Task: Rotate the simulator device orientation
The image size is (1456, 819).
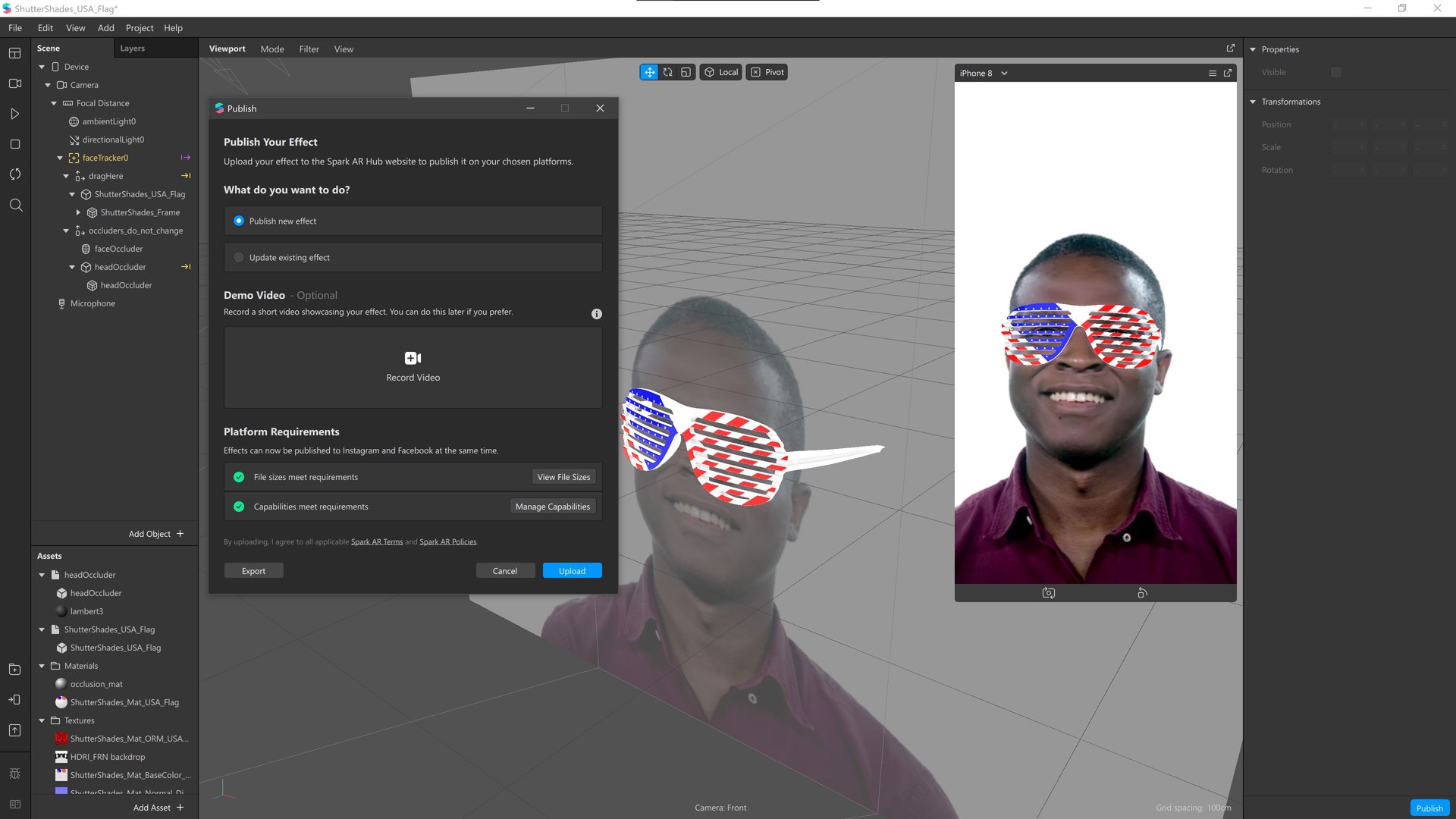Action: 1142,593
